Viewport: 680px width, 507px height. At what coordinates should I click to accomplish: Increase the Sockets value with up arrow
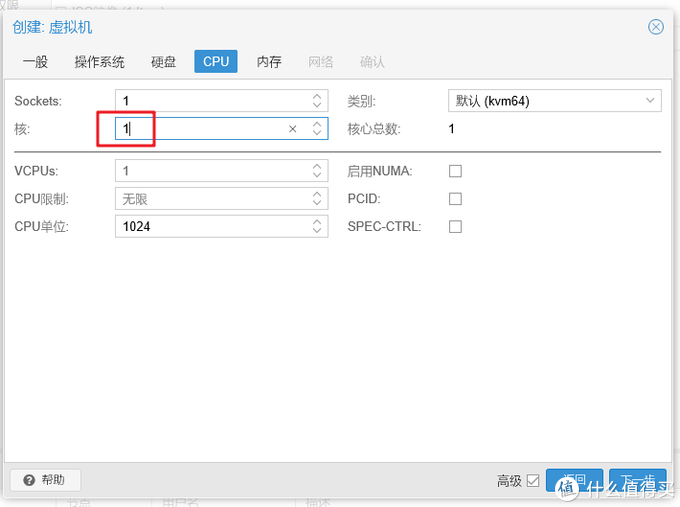pyautogui.click(x=317, y=96)
